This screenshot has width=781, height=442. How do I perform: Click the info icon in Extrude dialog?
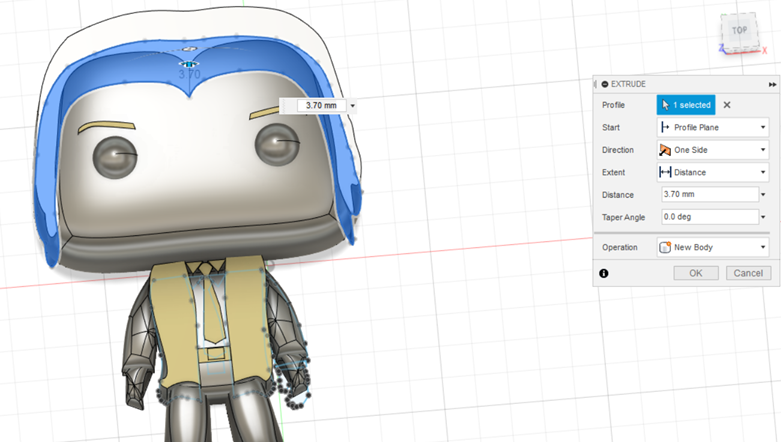(x=604, y=273)
